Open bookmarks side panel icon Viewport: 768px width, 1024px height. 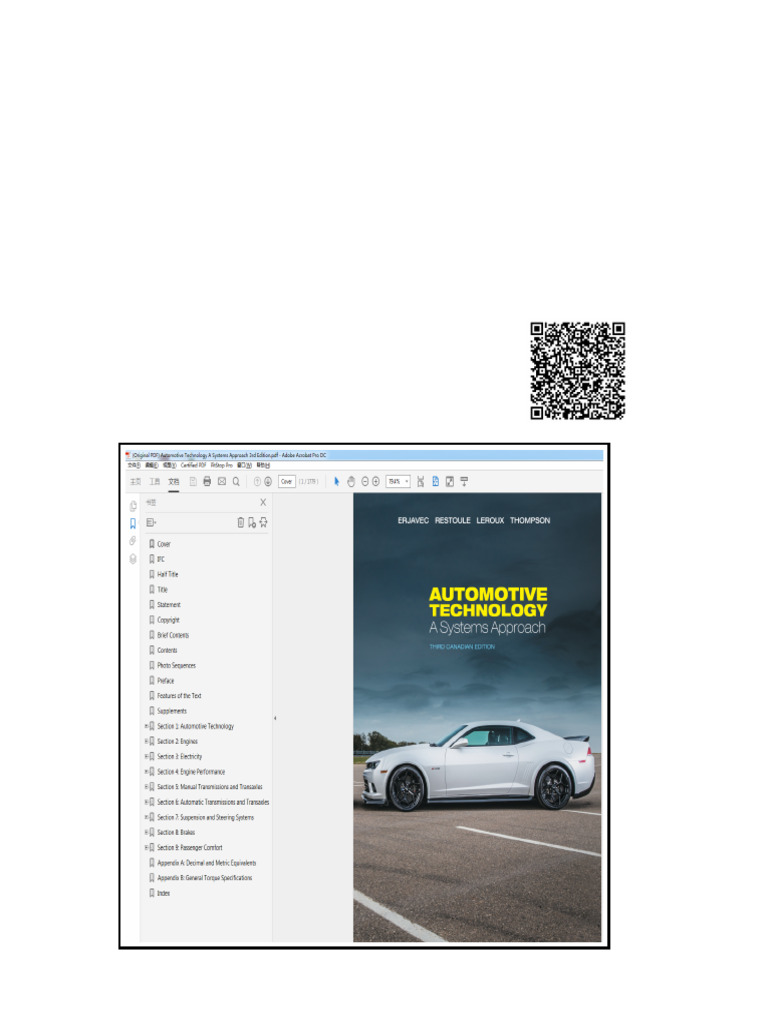pyautogui.click(x=133, y=523)
